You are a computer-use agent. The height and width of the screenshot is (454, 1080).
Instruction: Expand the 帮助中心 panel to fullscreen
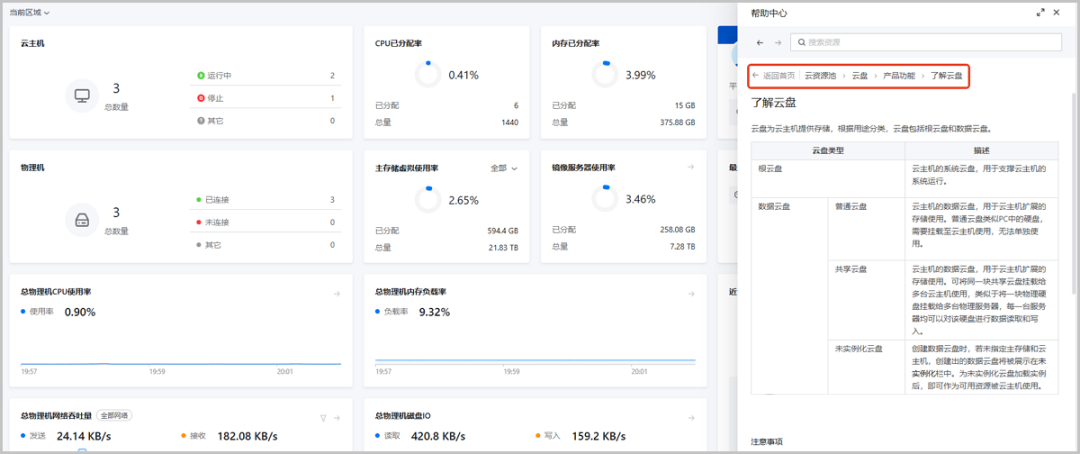(1042, 13)
